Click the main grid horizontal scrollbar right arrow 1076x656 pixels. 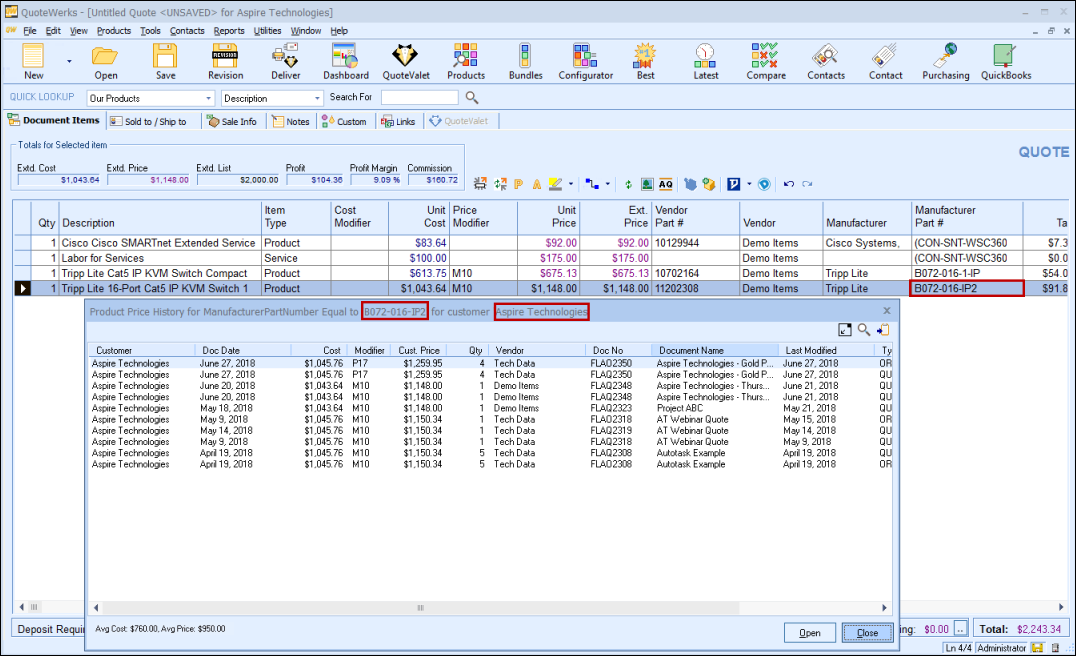point(1061,607)
